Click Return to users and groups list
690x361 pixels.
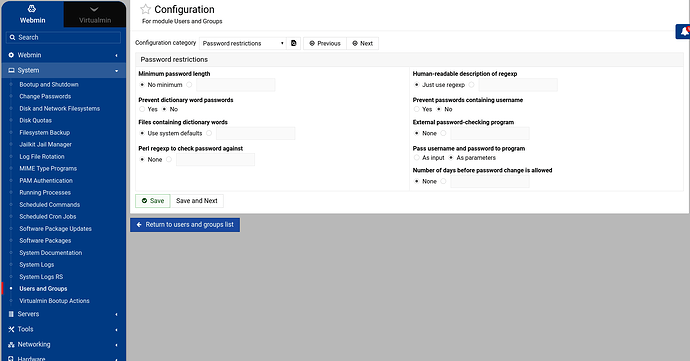pyautogui.click(x=185, y=225)
